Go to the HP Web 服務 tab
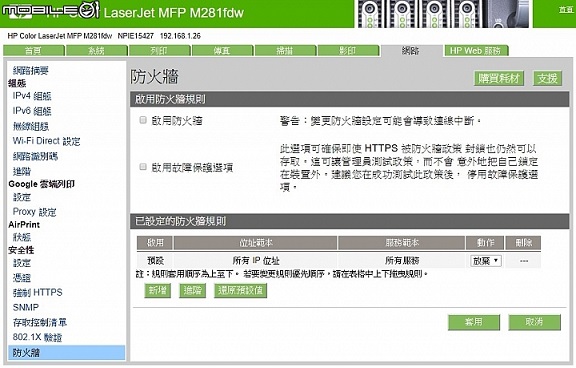 [x=476, y=51]
